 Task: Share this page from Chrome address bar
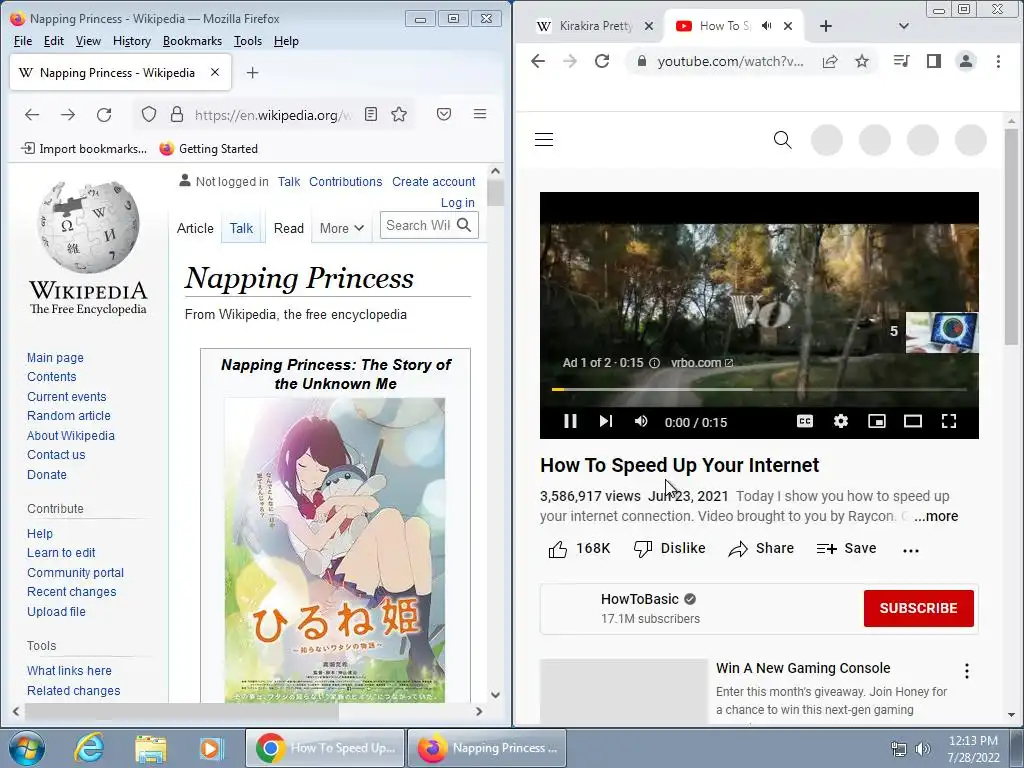(830, 61)
